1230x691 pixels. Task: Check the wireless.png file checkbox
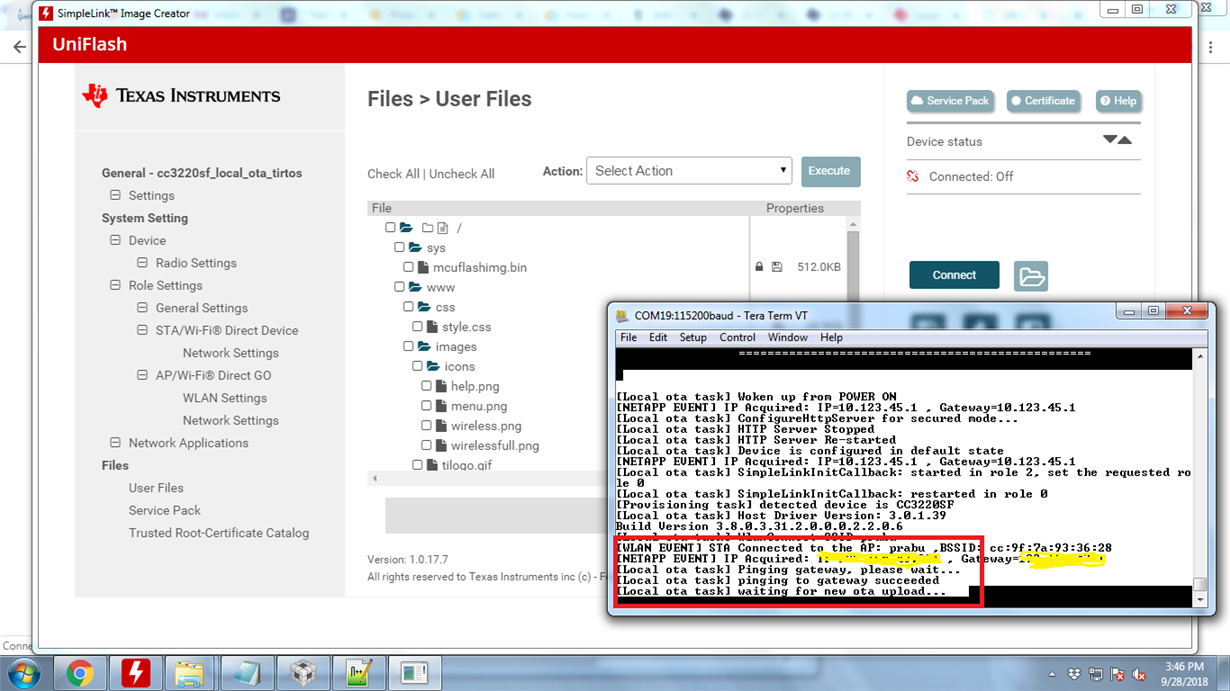426,425
